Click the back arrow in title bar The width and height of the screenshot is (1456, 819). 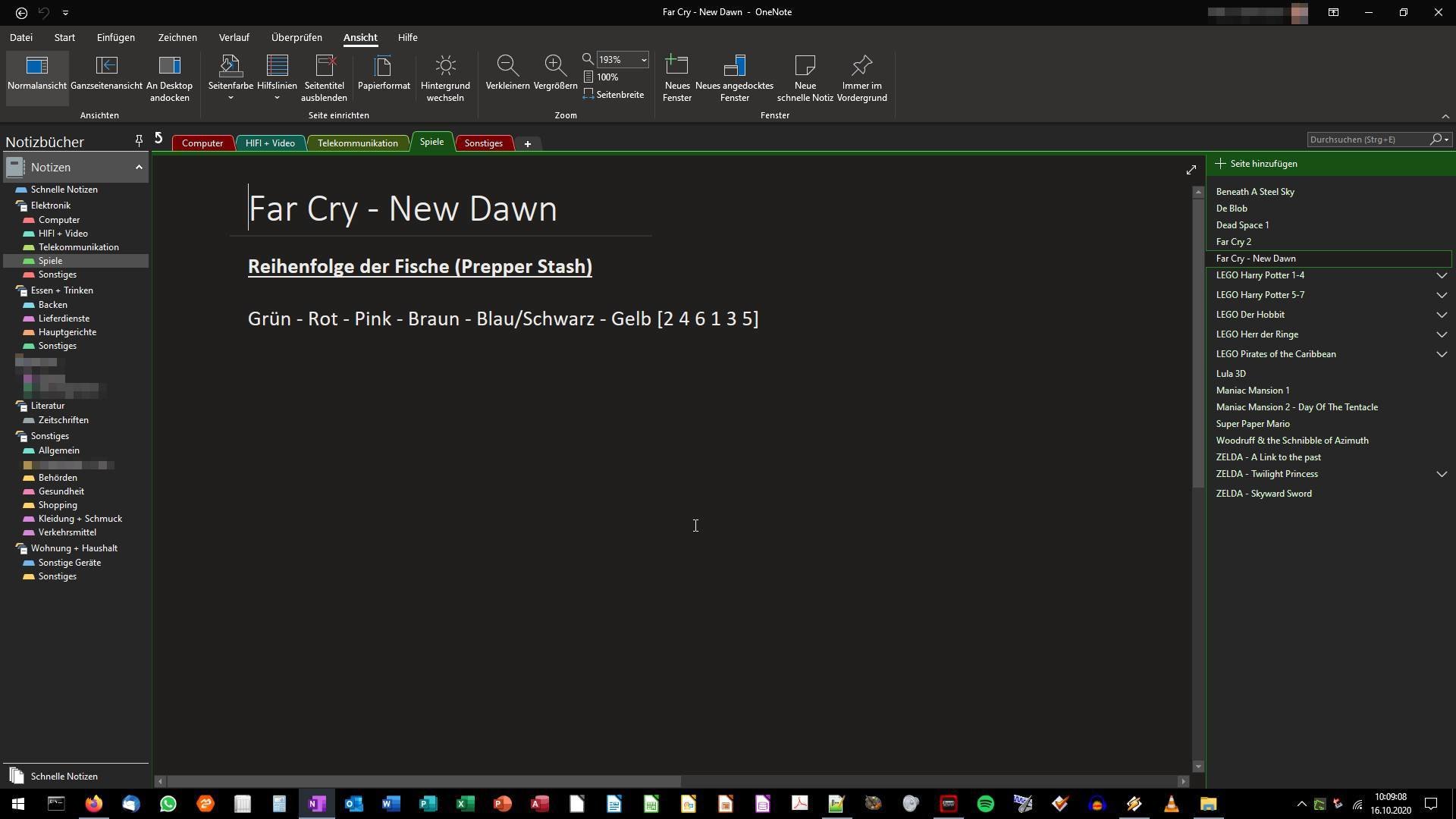(21, 13)
